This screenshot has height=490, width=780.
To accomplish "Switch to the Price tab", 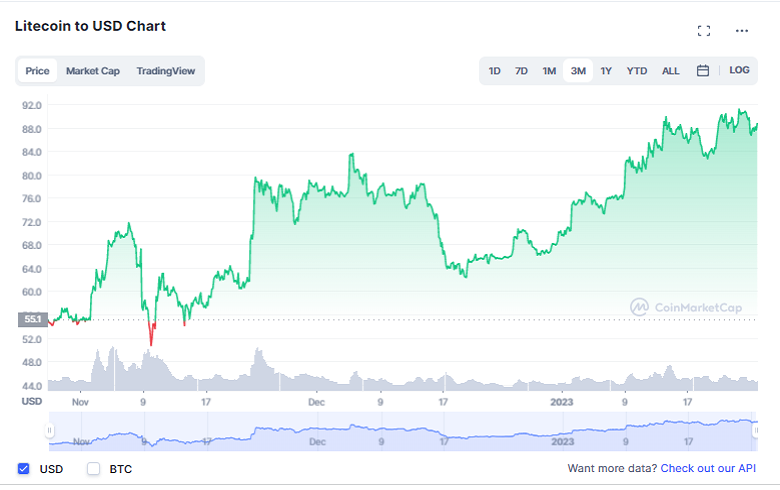I will tap(37, 71).
